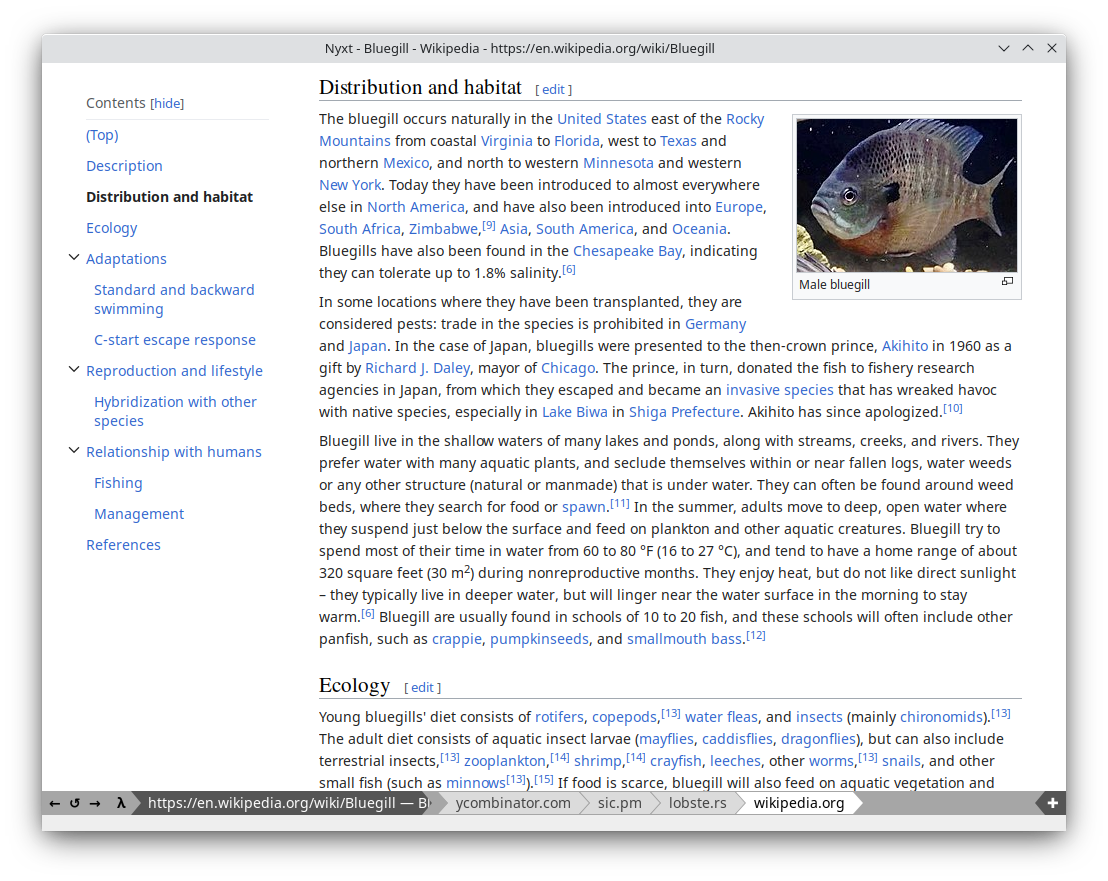Follow the spawn link
This screenshot has width=1108, height=881.
pos(584,507)
